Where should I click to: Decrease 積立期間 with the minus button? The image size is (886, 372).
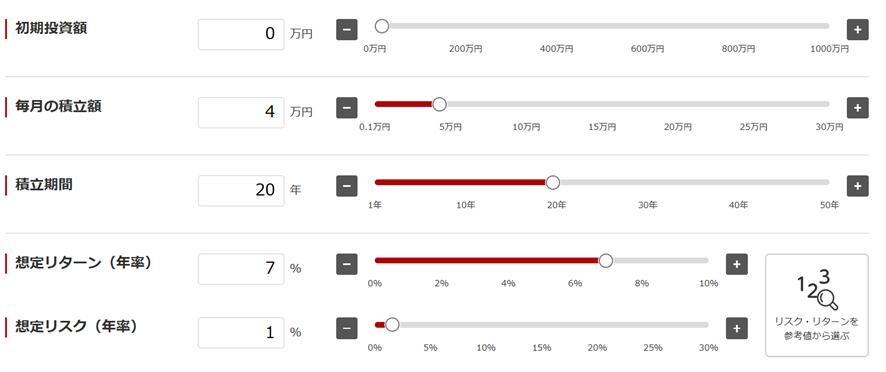pos(347,185)
